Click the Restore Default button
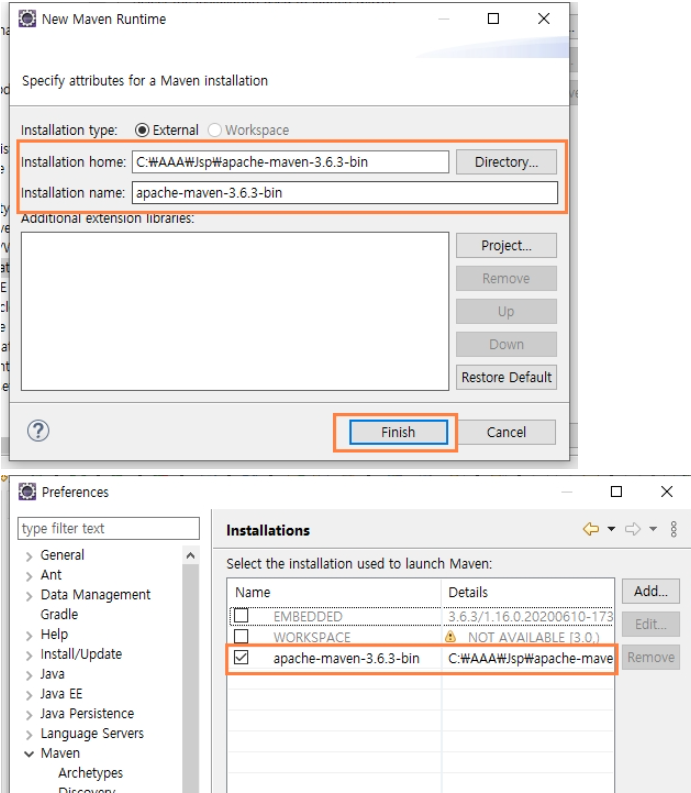 [506, 377]
